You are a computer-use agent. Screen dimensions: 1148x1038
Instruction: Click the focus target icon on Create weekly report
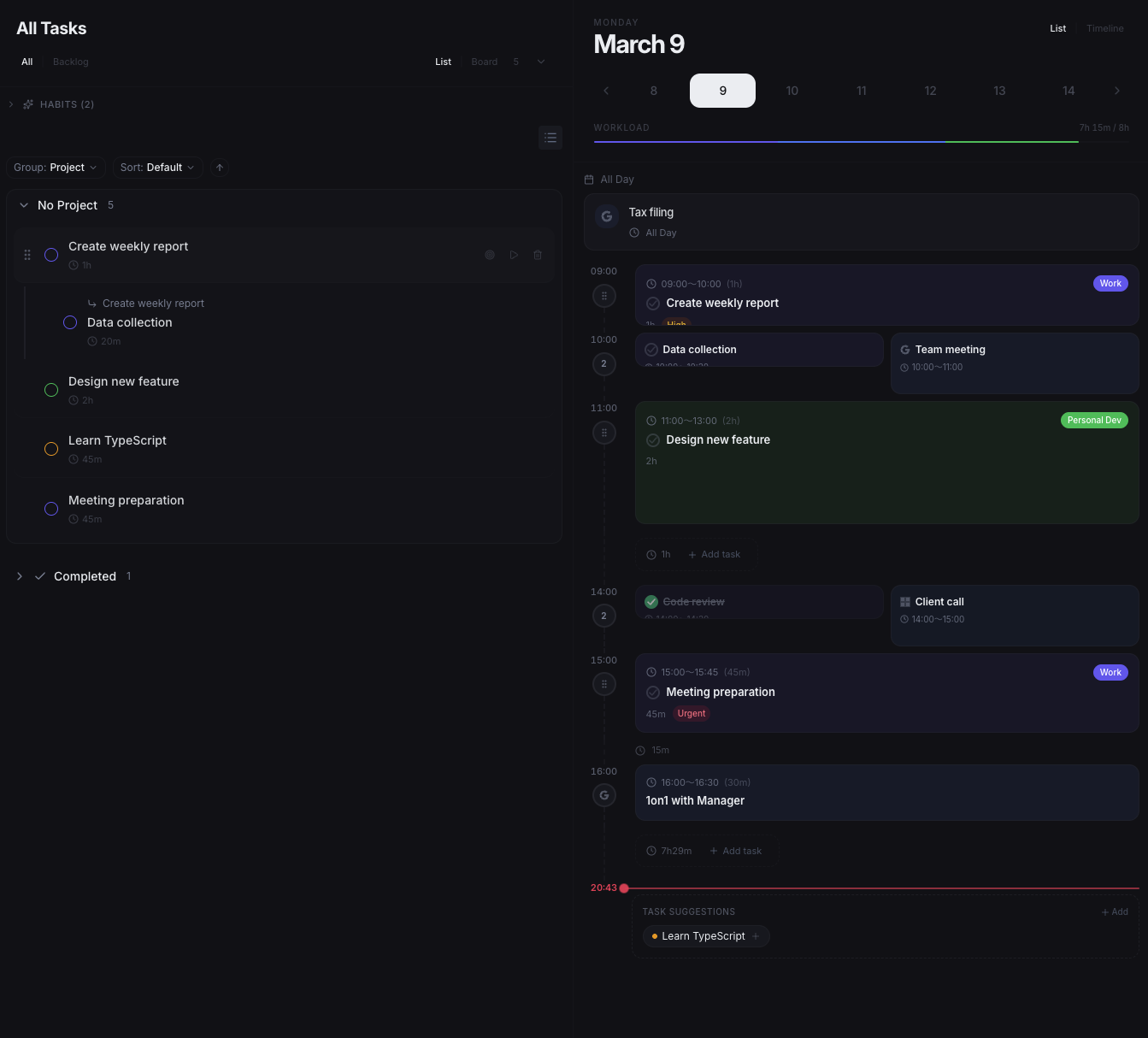(490, 255)
